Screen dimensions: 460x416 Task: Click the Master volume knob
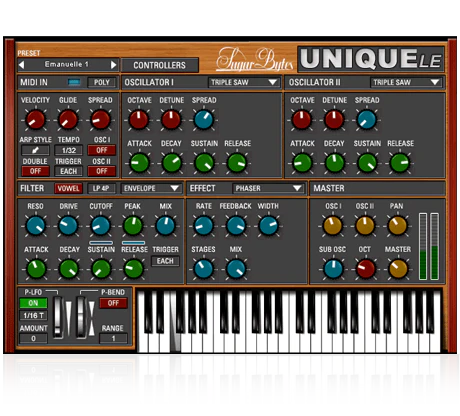398,269
